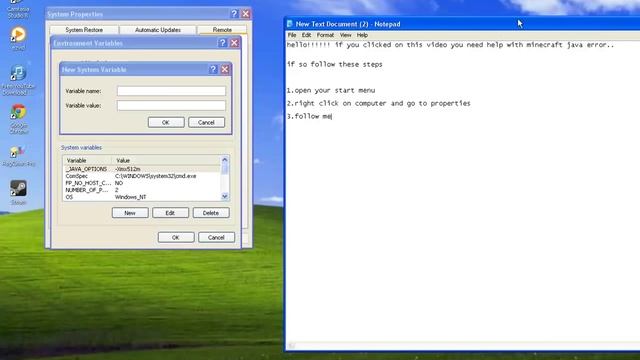Click the 'right click on computer' line
Image resolution: width=640 pixels, height=360 pixels.
tap(378, 103)
